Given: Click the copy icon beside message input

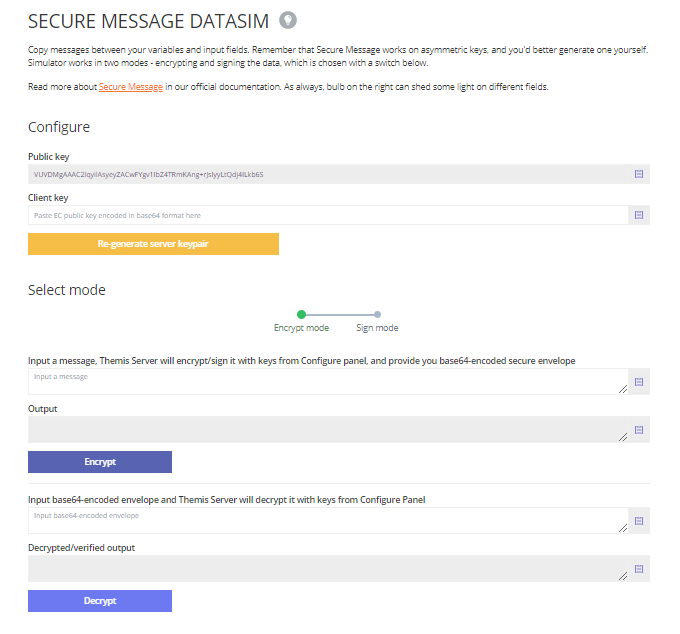Looking at the screenshot, I should tap(639, 382).
